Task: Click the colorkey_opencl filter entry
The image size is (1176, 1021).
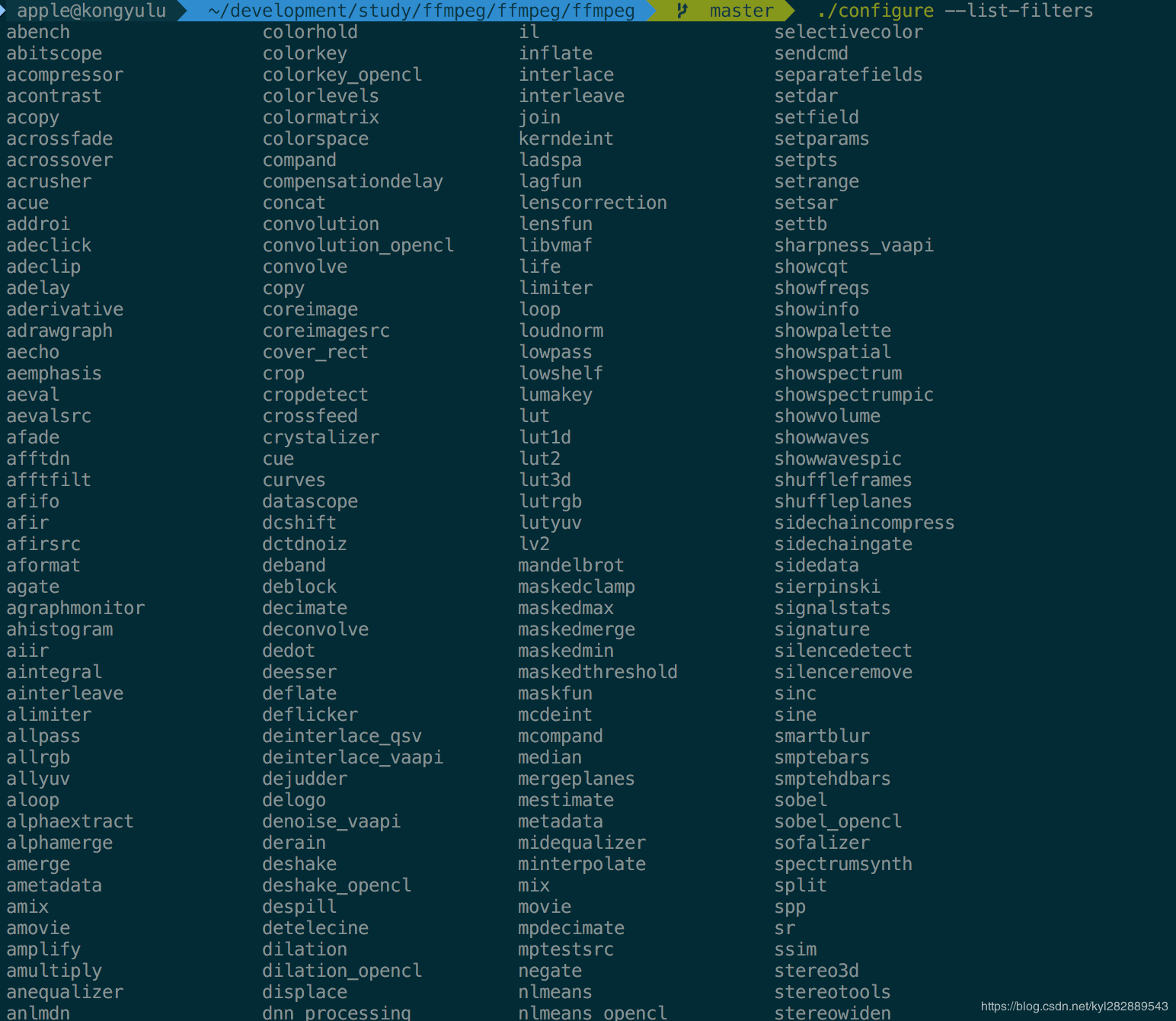Action: tap(342, 75)
